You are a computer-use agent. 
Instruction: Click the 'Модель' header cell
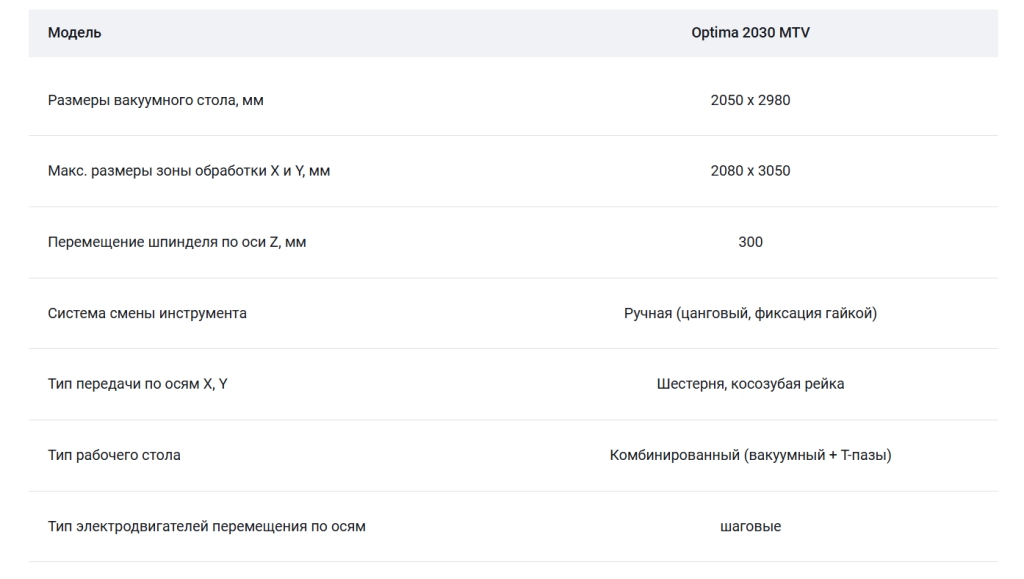(74, 33)
